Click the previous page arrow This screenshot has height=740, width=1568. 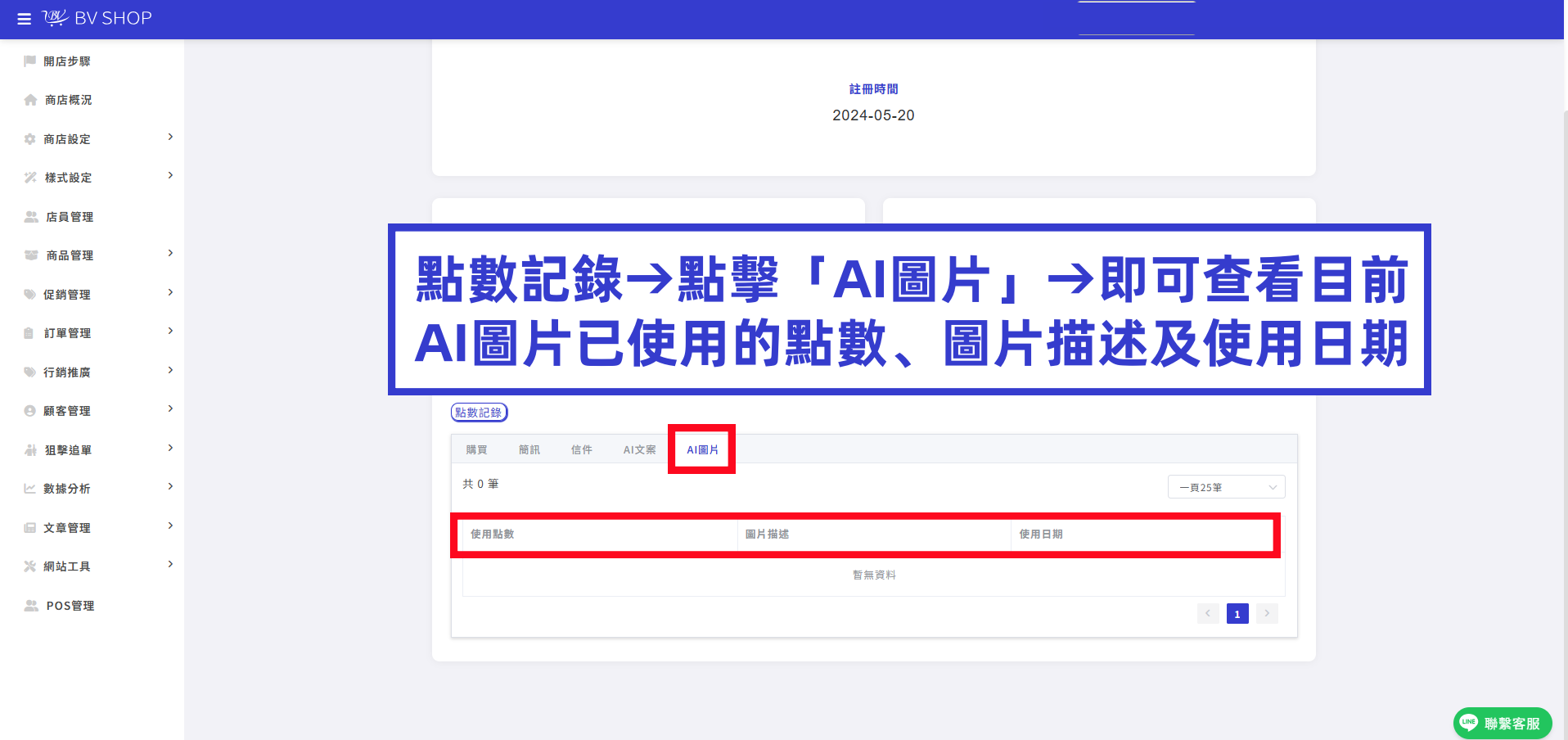[x=1208, y=614]
